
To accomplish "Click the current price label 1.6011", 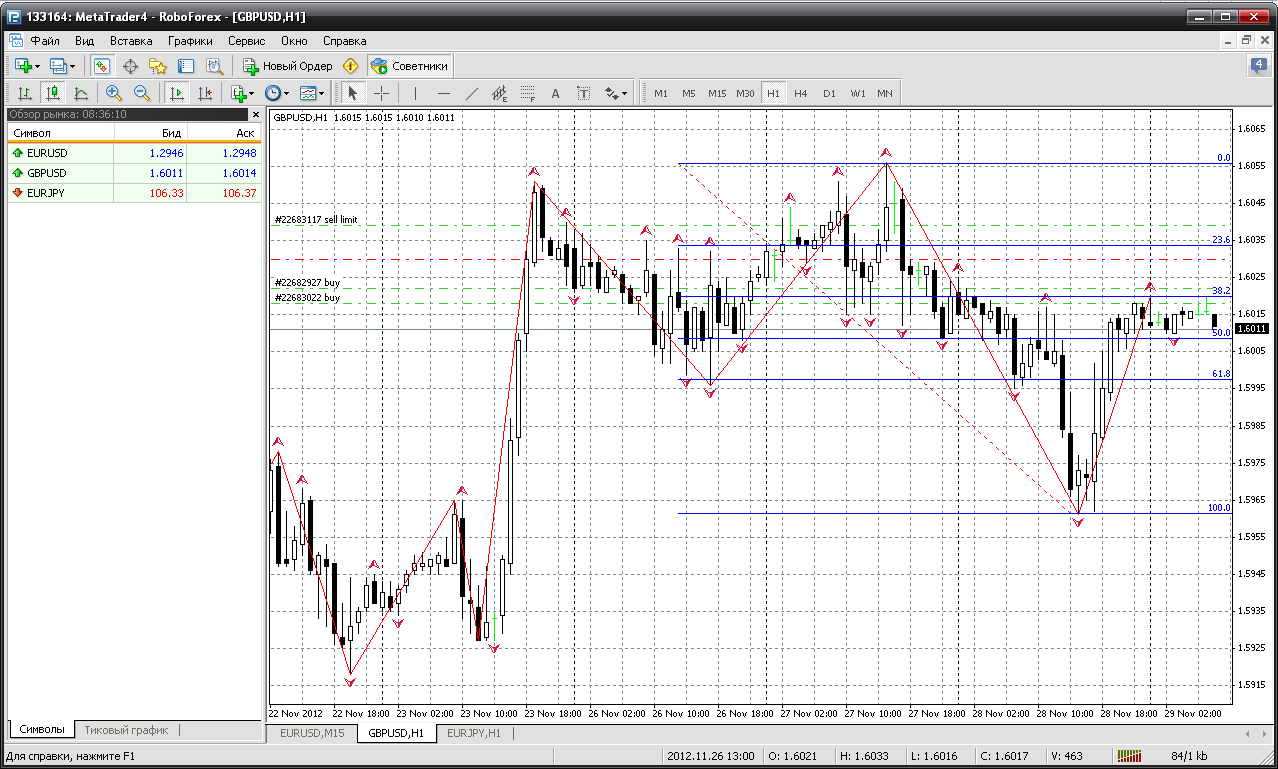I will (1253, 328).
